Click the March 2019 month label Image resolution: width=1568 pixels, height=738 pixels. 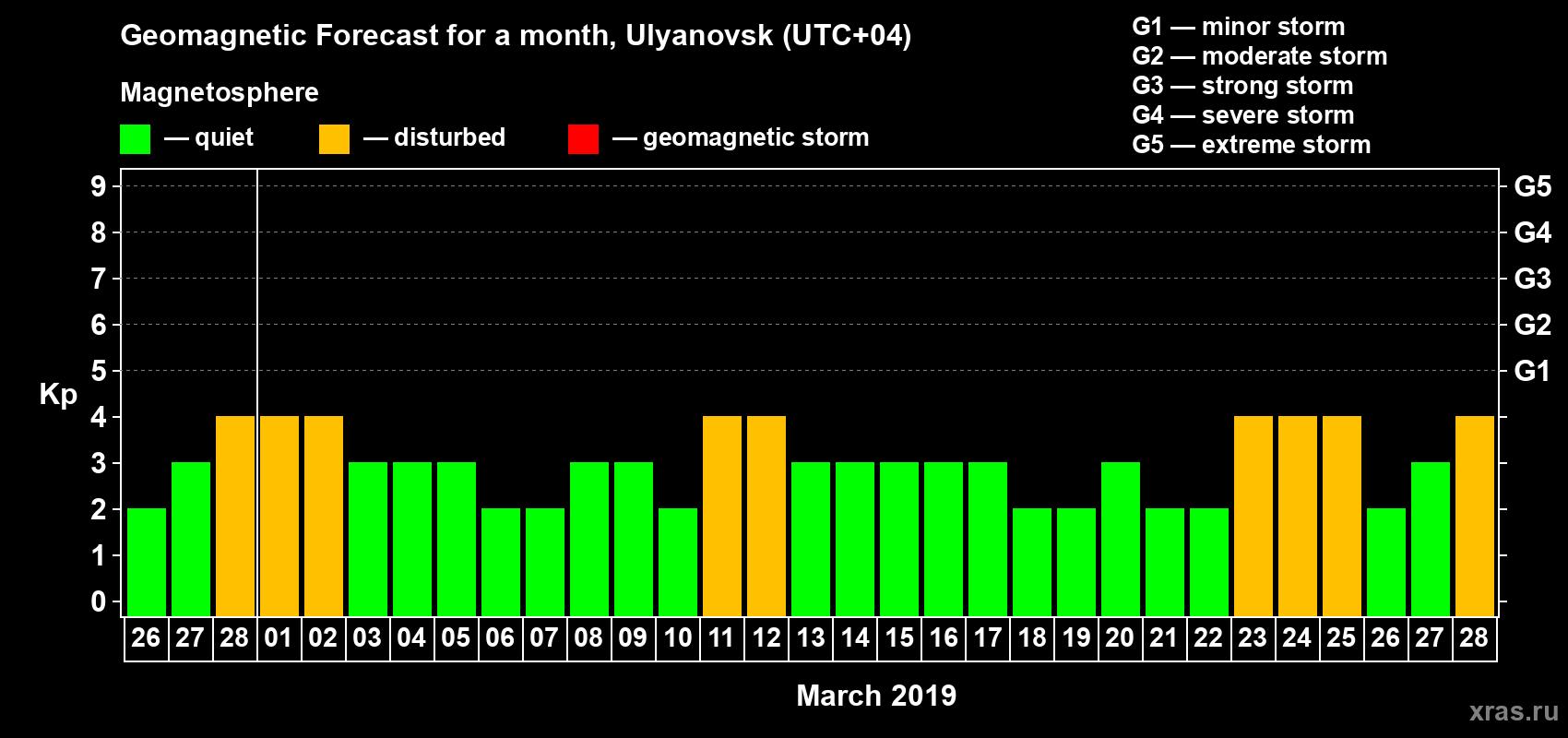[876, 696]
